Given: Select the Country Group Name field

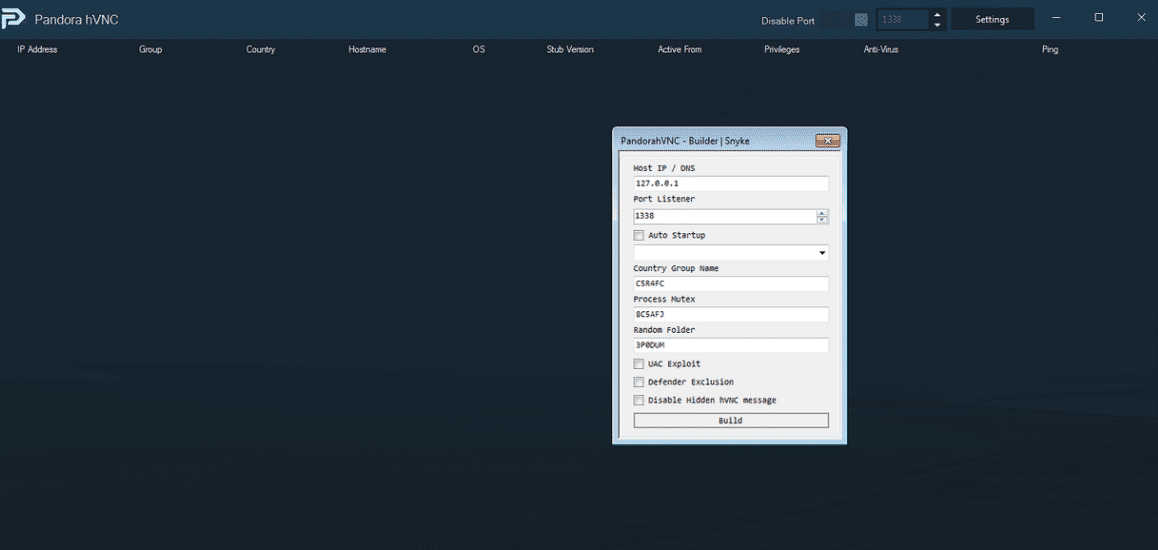Looking at the screenshot, I should pos(730,284).
